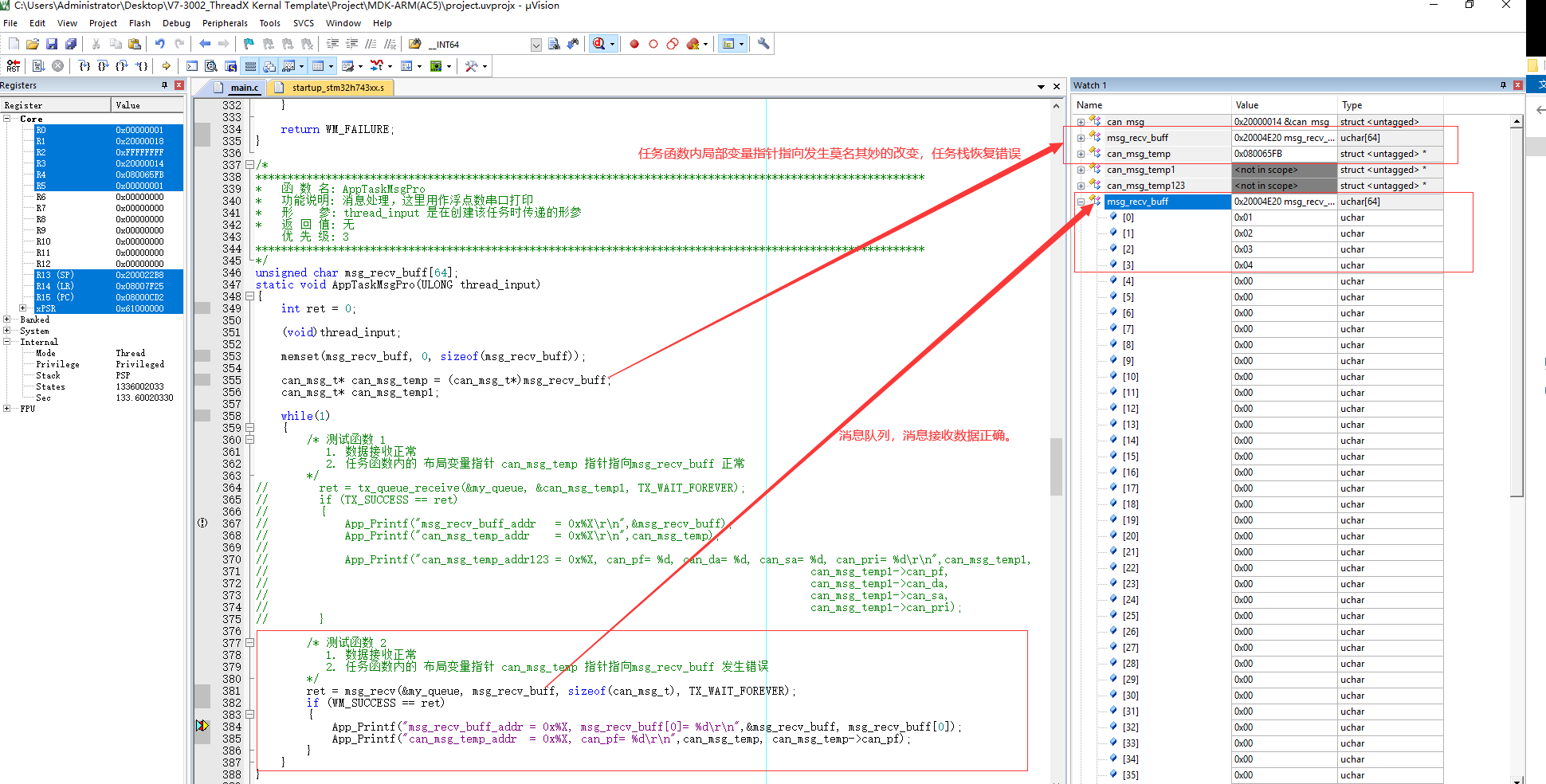
Task: Click the editor vertical scrollbar thumb
Action: [x=1057, y=466]
